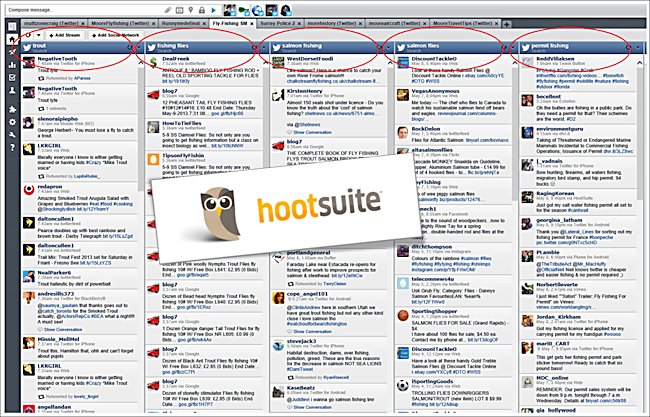
Task: Close the Fly Fishing SM tab
Action: pos(252,24)
